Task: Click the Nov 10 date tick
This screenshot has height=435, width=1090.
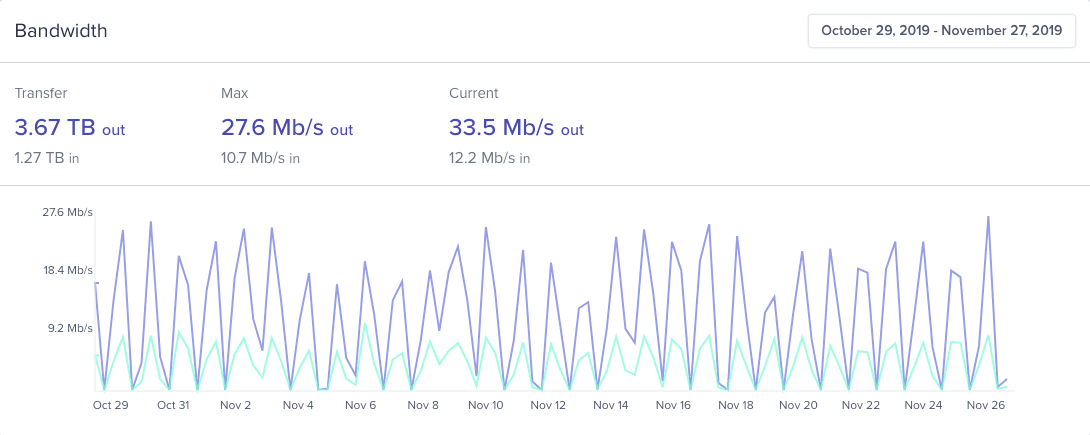Action: point(485,405)
